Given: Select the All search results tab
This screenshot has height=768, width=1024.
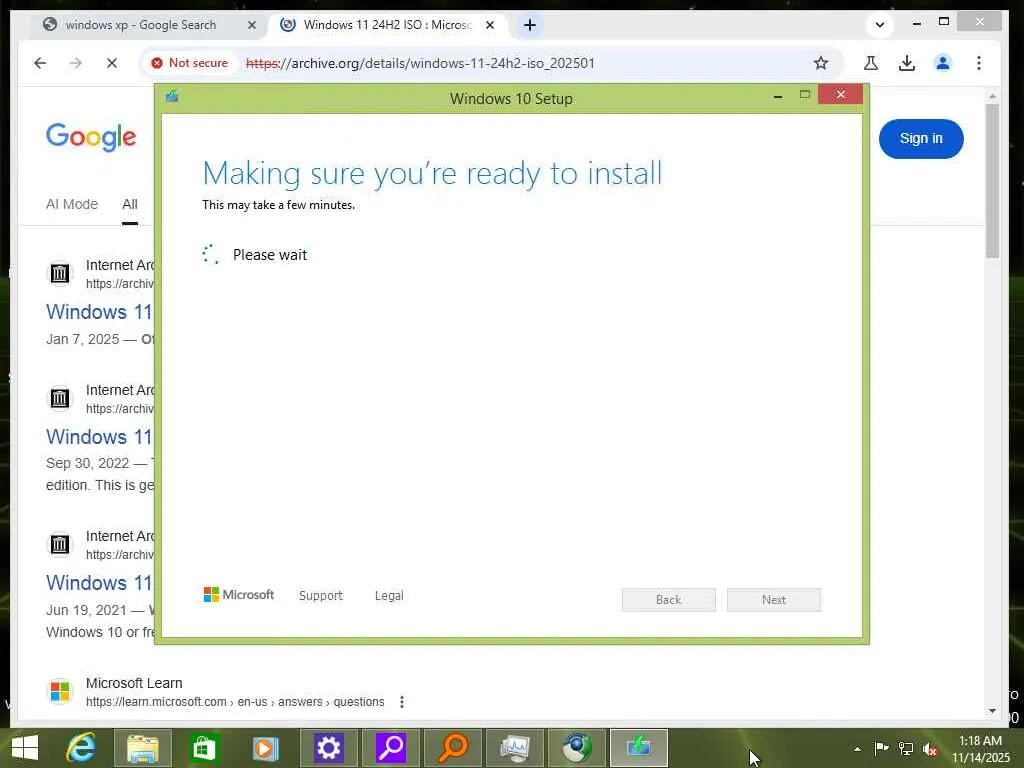Looking at the screenshot, I should click(x=130, y=204).
